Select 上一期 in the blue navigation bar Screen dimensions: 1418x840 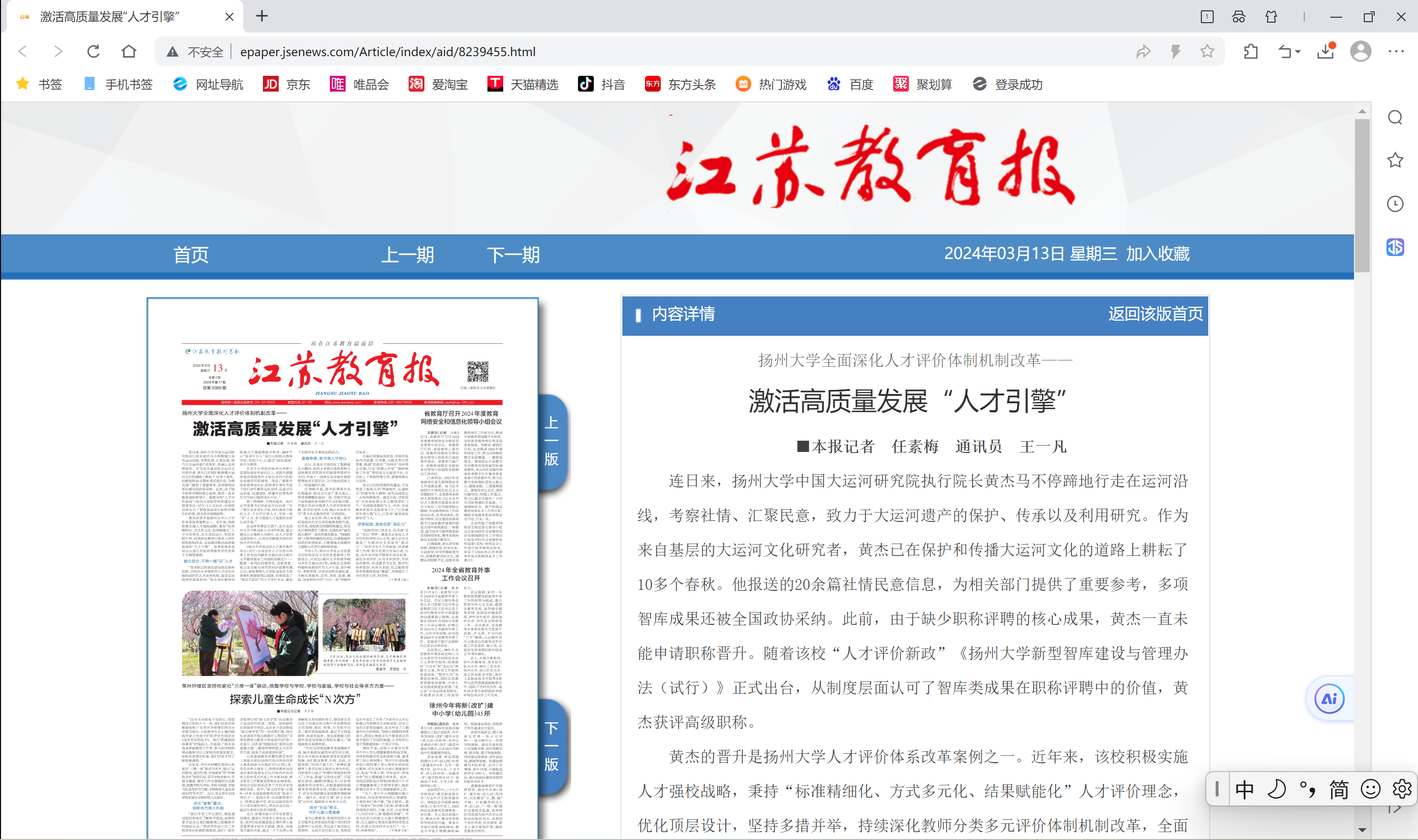(x=407, y=255)
